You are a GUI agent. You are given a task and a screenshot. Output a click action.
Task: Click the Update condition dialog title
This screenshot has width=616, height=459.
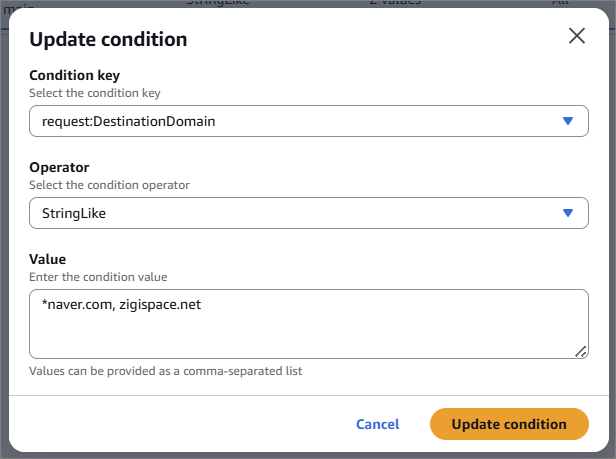(x=108, y=40)
